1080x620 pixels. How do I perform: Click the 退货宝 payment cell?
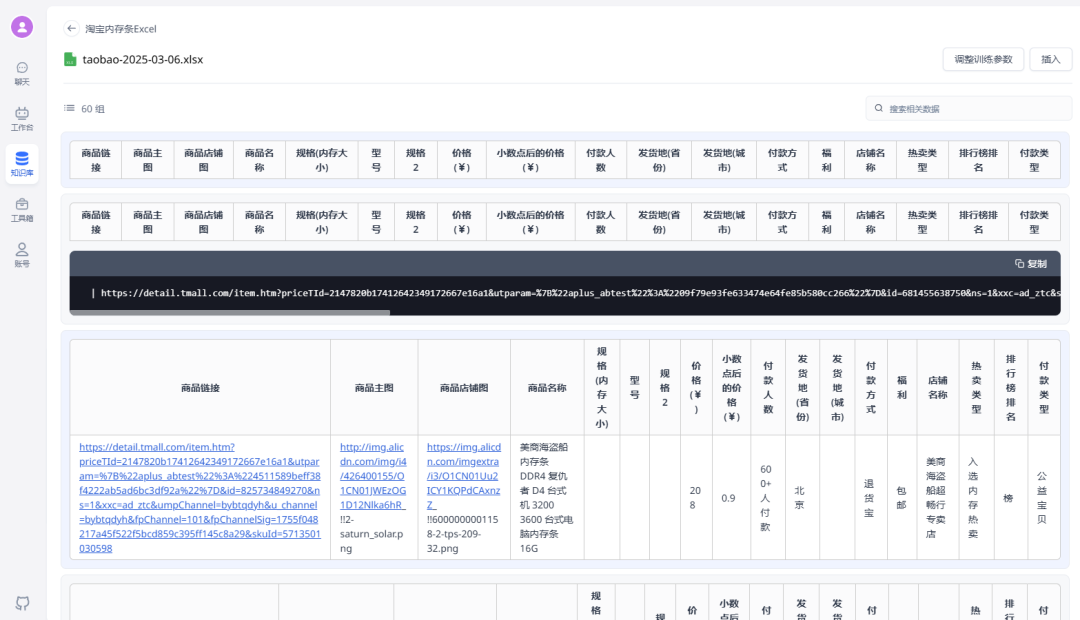tap(871, 497)
